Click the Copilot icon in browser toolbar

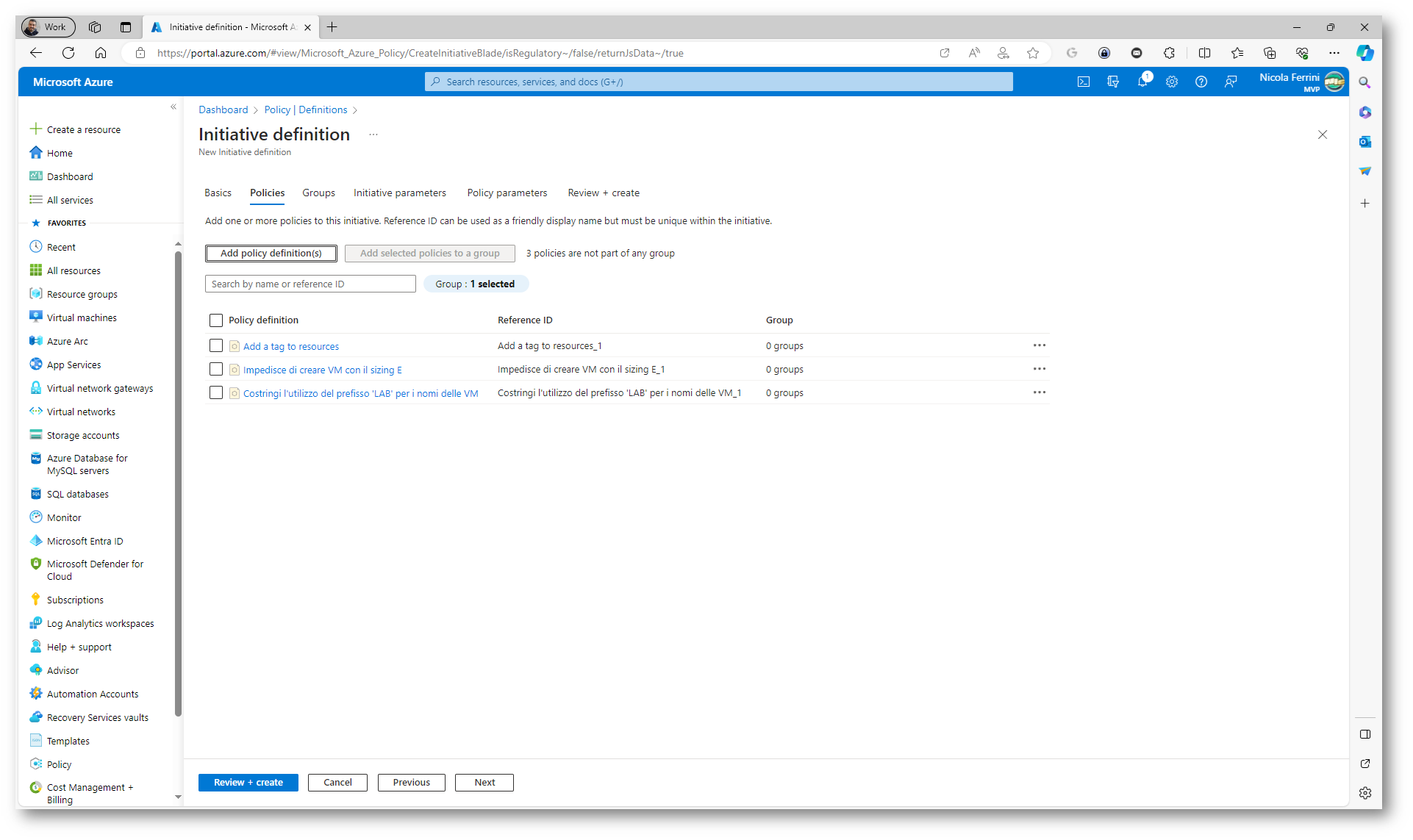pyautogui.click(x=1365, y=53)
